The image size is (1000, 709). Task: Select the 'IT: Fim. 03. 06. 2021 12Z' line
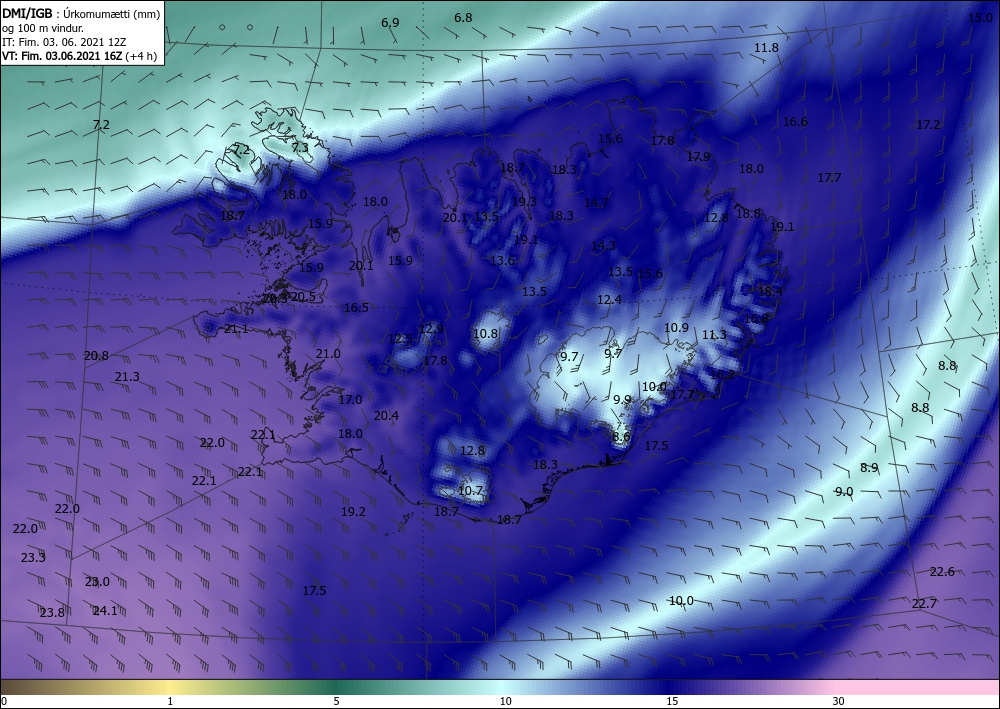pos(64,41)
